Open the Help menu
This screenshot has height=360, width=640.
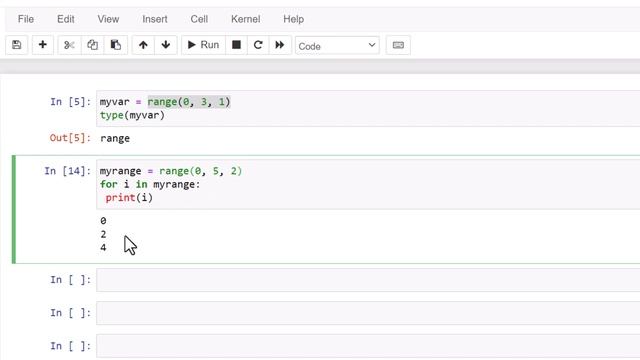coord(293,19)
